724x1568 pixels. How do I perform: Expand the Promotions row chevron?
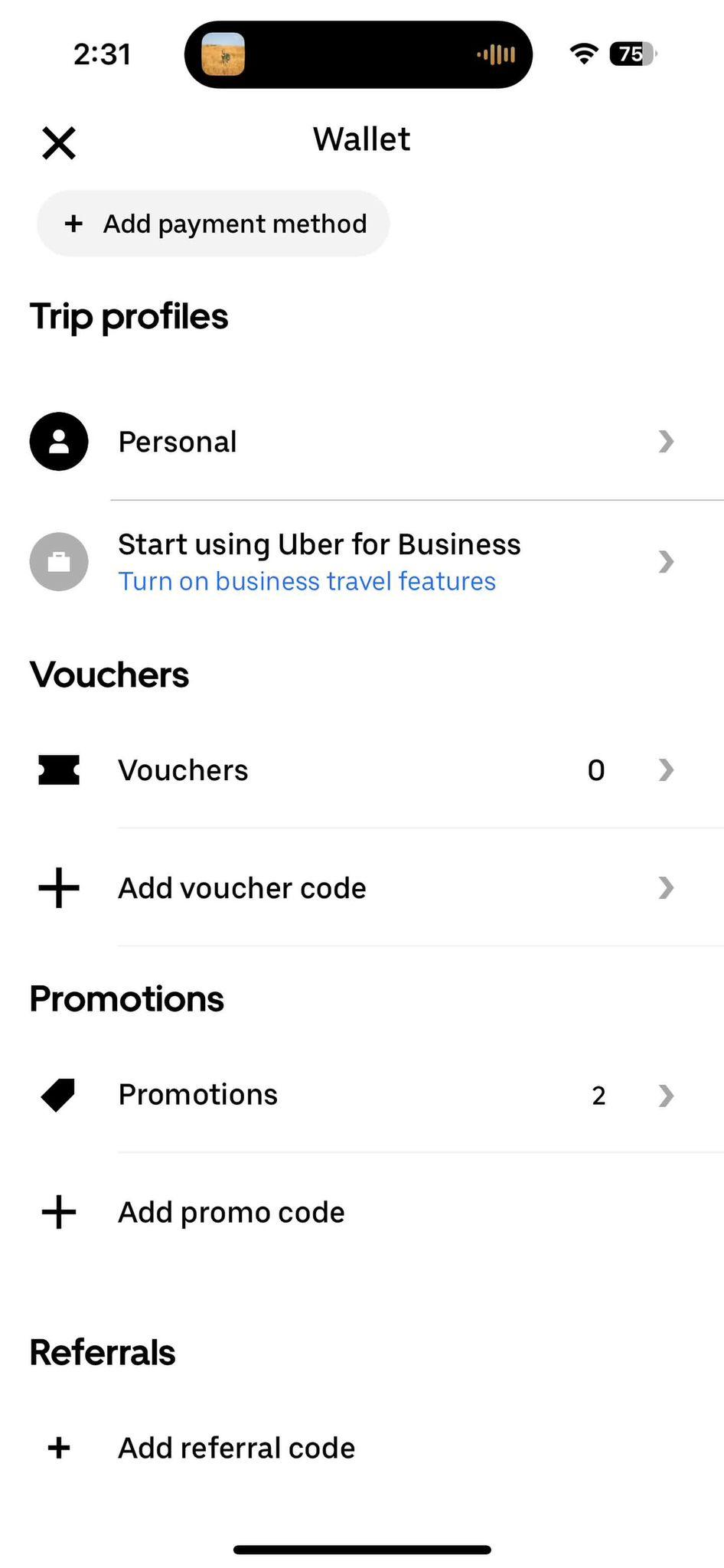click(666, 1096)
